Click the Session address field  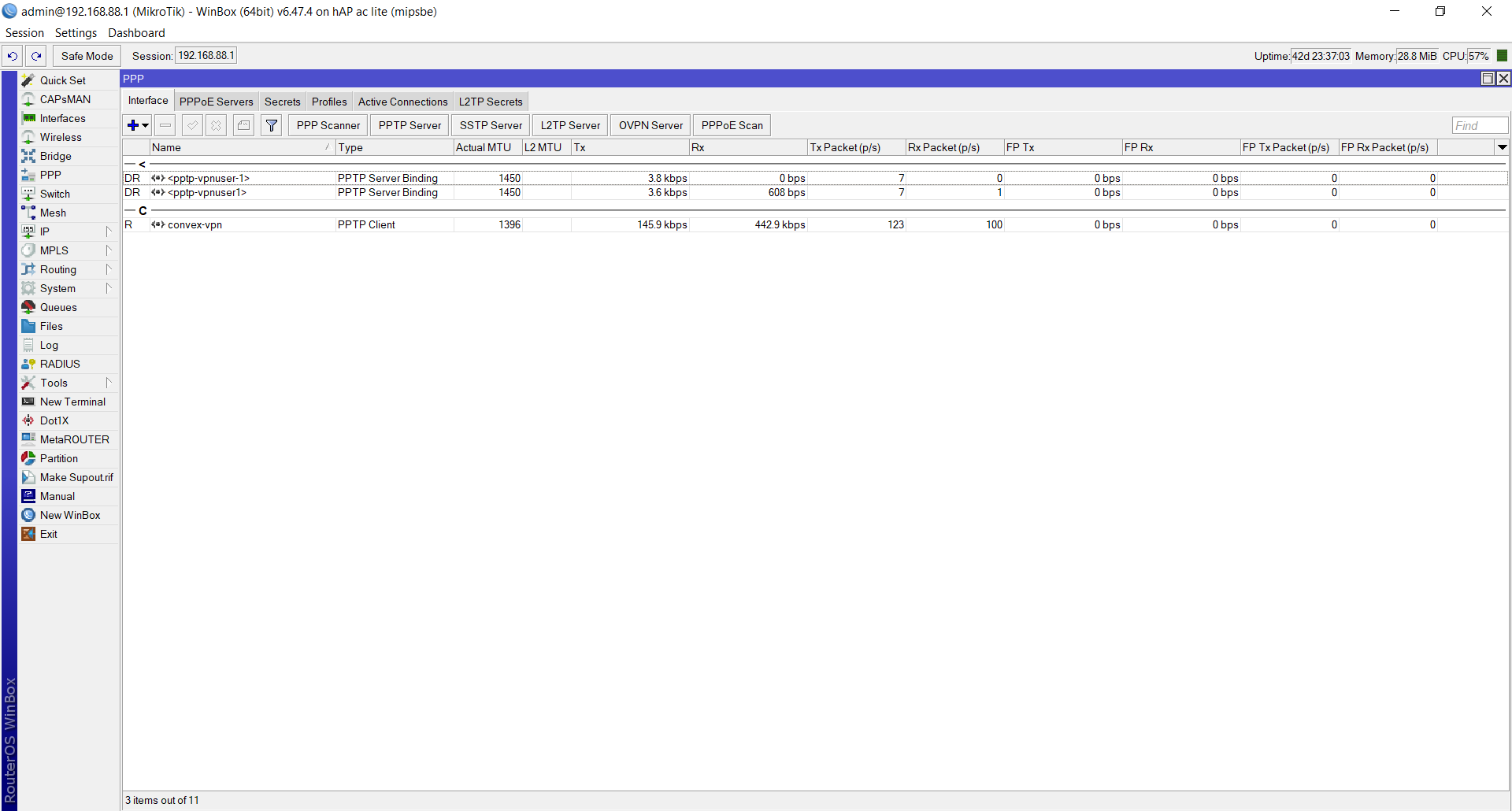click(206, 56)
